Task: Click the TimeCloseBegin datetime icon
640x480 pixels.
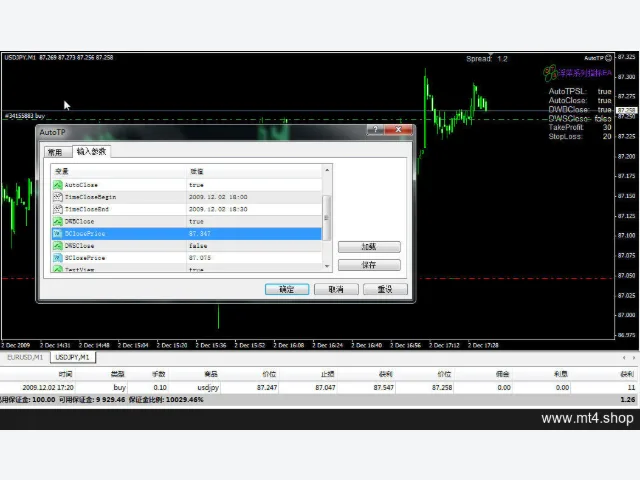Action: click(58, 197)
